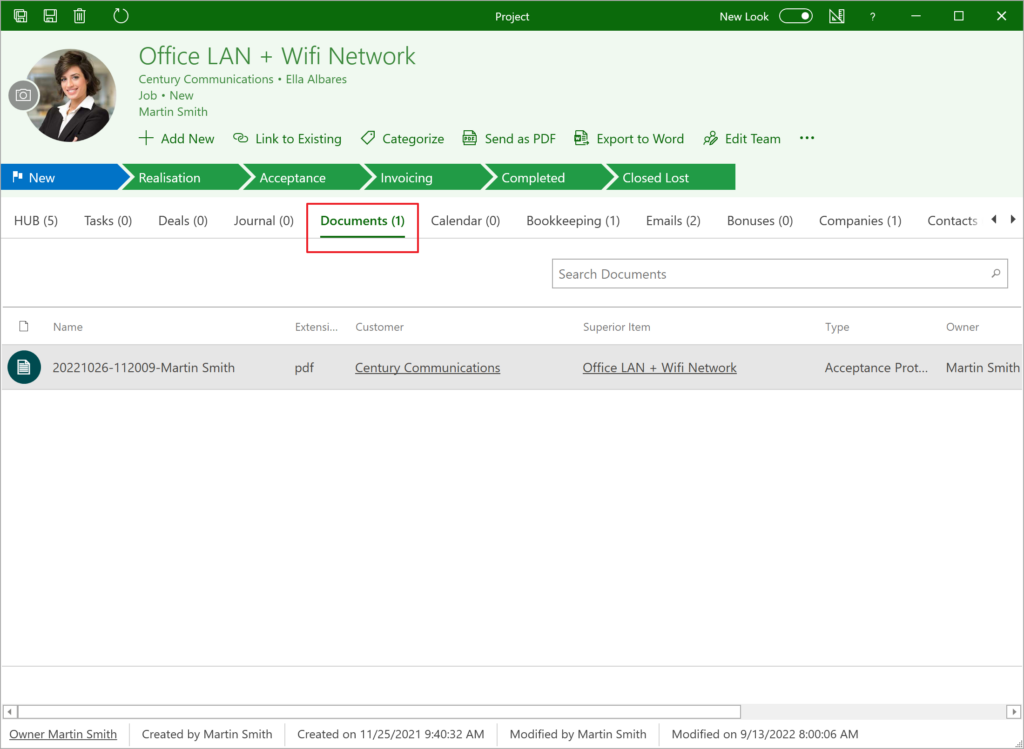Open the help question mark
Viewport: 1024px width, 749px height.
click(872, 16)
